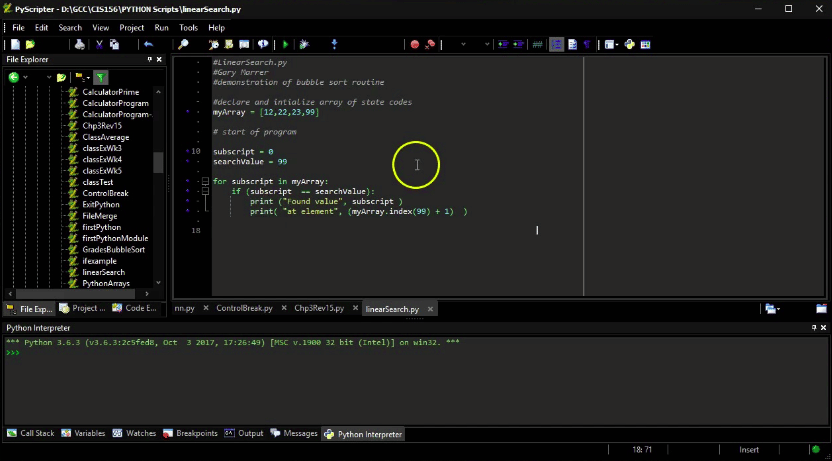Select PythonArrays in file tree
Viewport: 832px width, 461px height.
(106, 283)
